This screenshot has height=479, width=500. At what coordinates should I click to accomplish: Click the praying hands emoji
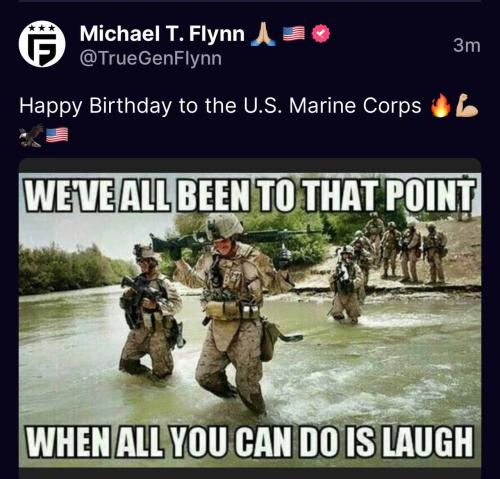click(263, 34)
